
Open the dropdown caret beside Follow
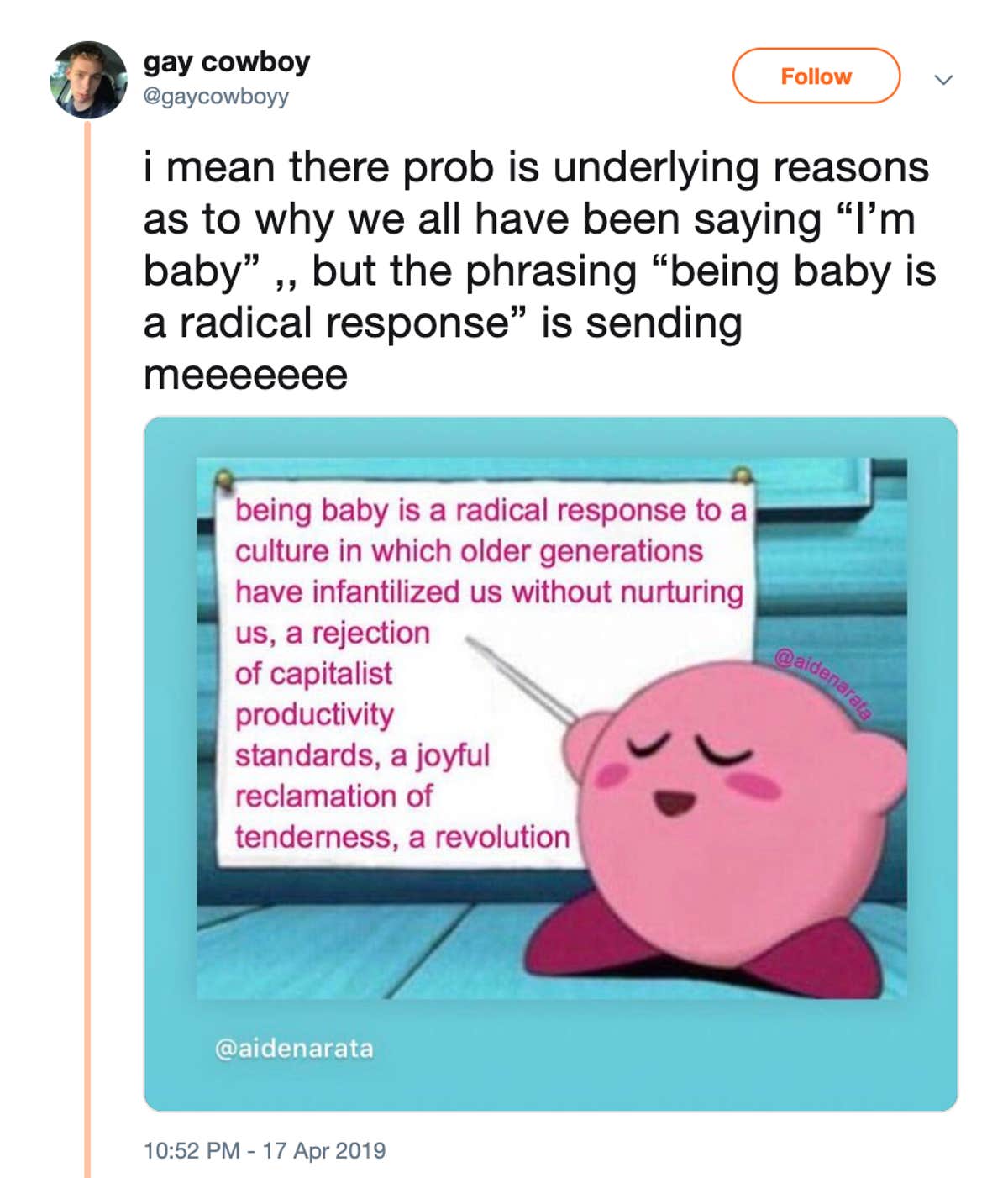pos(946,80)
